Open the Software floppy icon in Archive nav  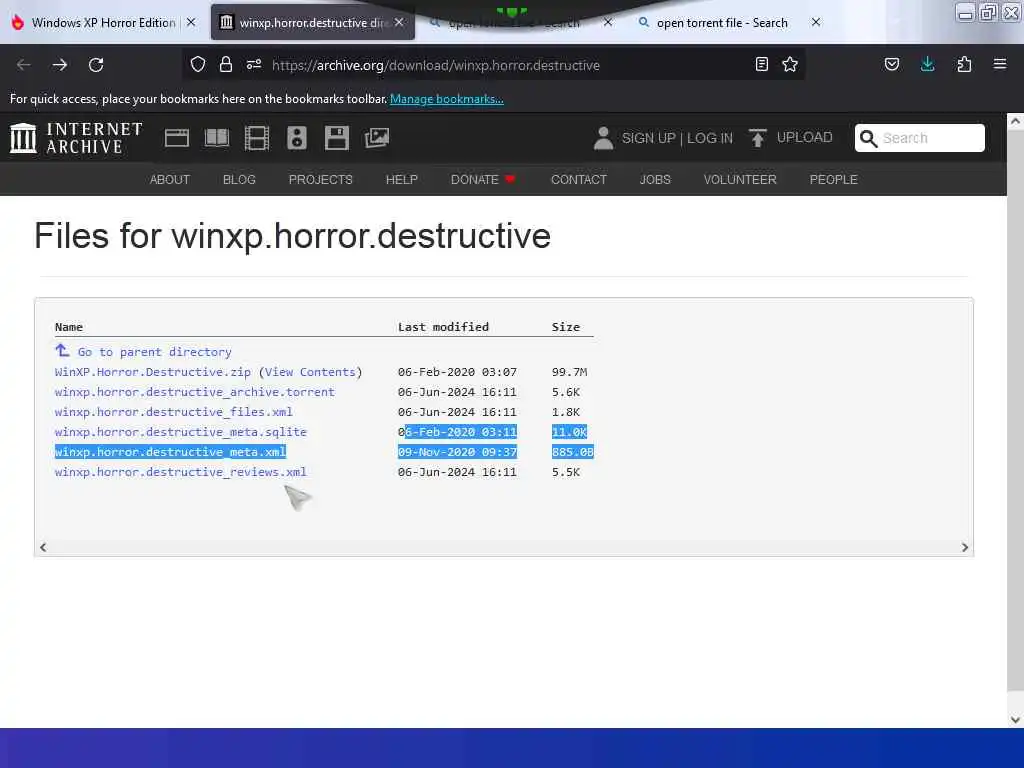(x=336, y=138)
